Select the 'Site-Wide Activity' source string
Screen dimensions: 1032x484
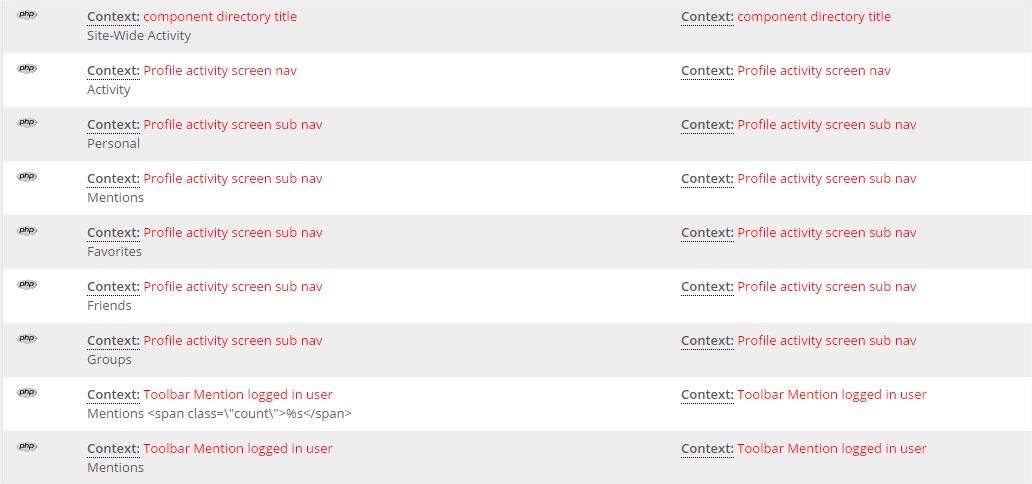point(139,36)
